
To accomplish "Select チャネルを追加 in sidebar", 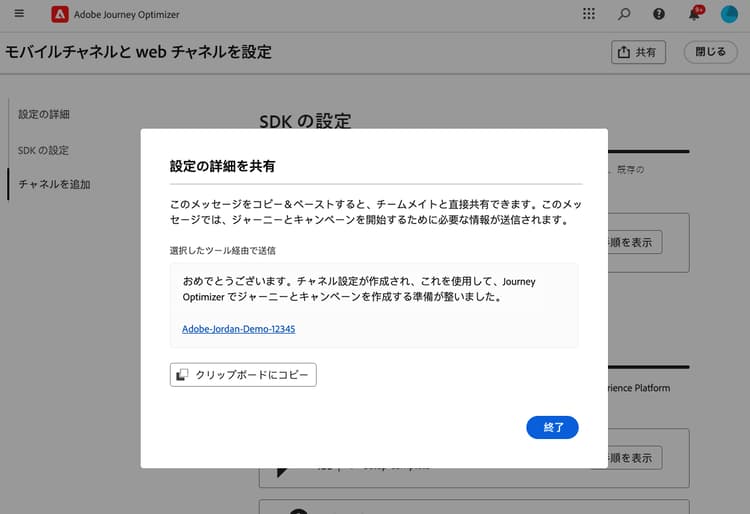I will pyautogui.click(x=54, y=184).
